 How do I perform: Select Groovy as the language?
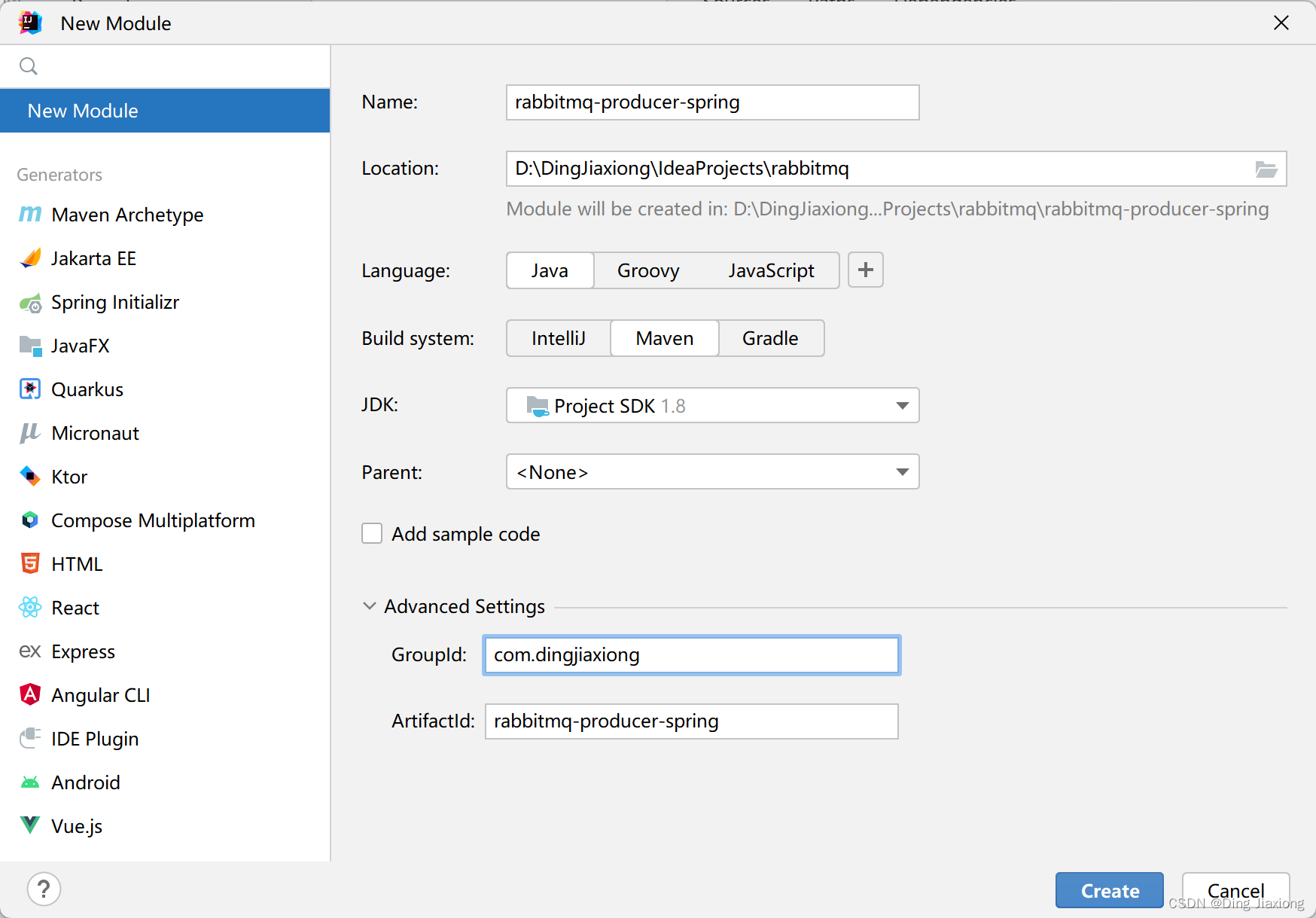[x=648, y=270]
